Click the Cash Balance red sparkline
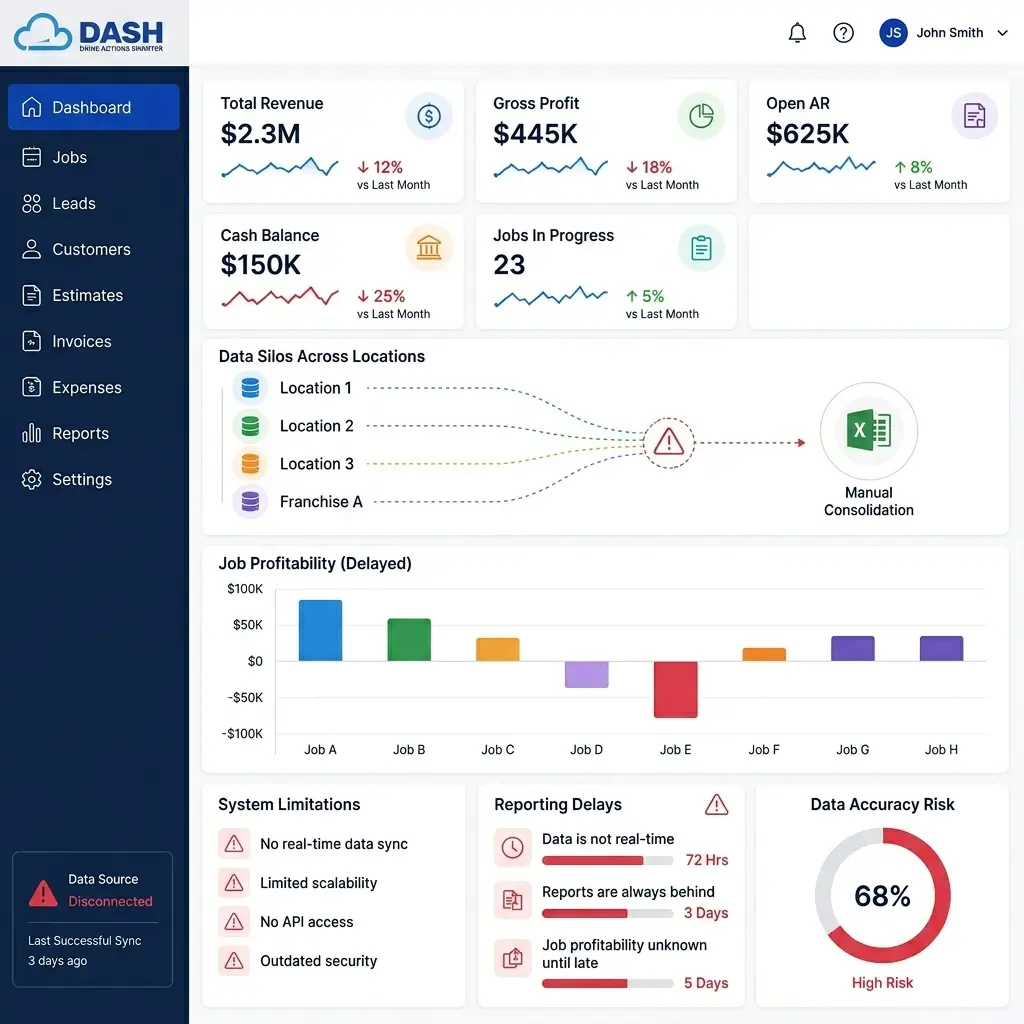 (280, 297)
